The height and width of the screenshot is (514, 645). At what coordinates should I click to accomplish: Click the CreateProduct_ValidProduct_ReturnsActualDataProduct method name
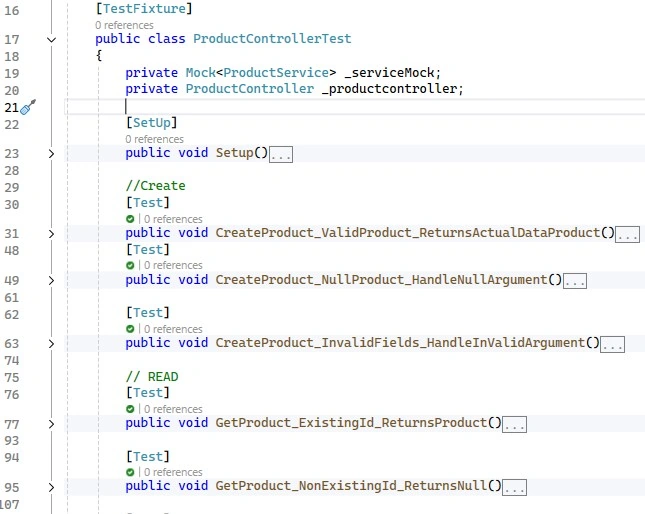pos(408,233)
